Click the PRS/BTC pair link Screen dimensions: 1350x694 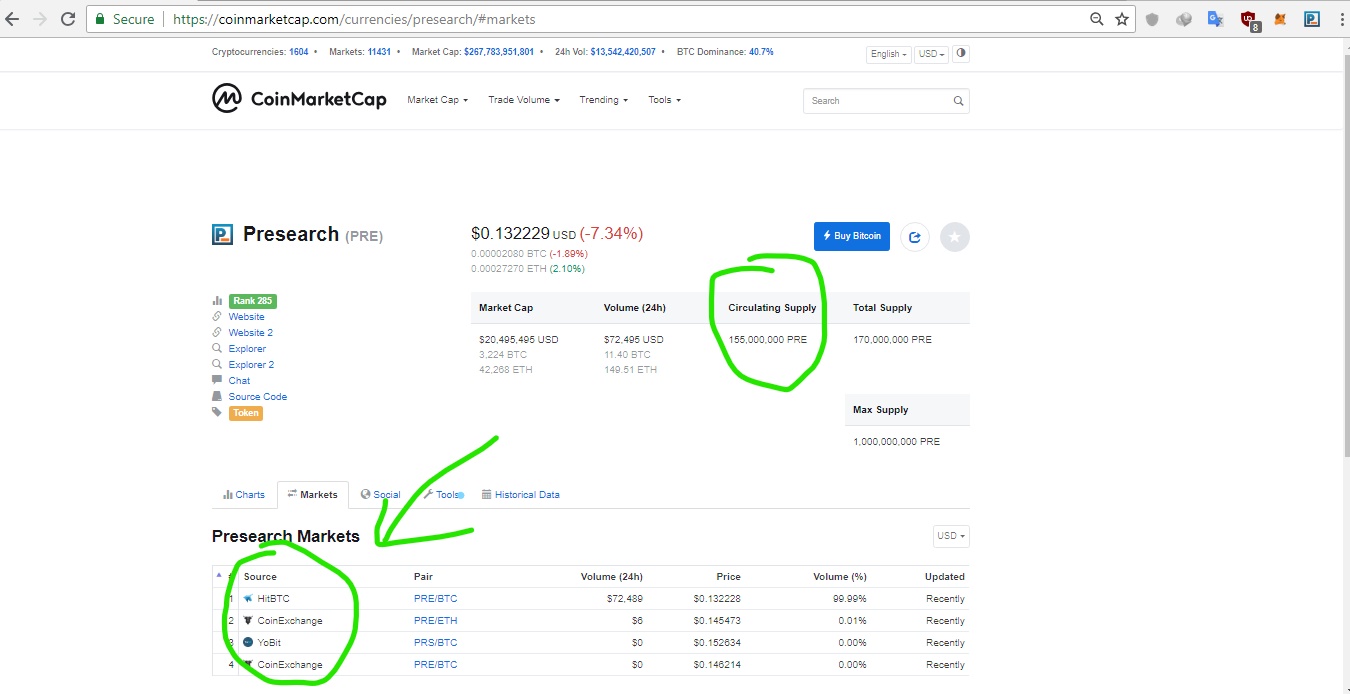tap(435, 643)
